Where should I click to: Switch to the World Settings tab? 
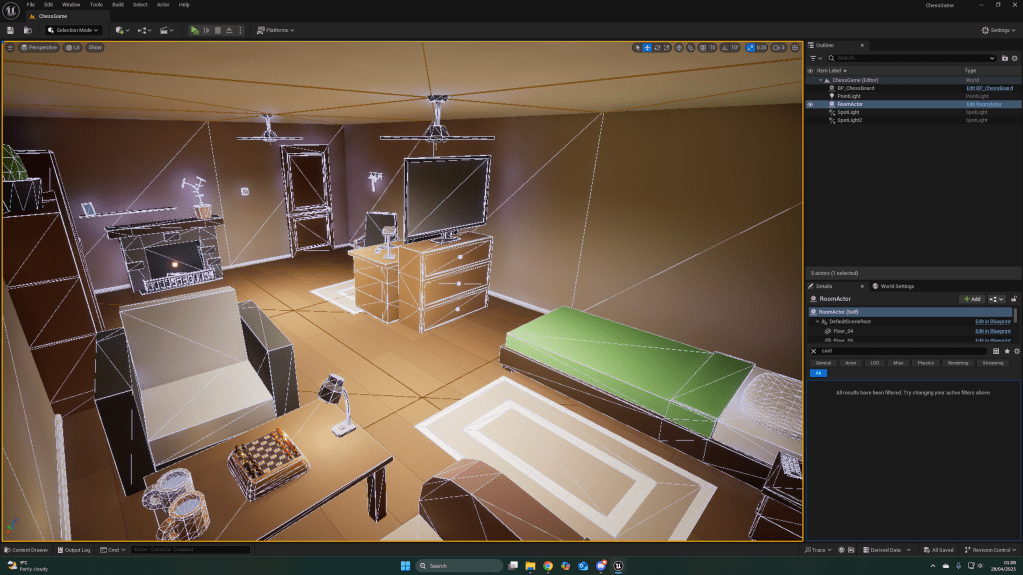click(894, 286)
